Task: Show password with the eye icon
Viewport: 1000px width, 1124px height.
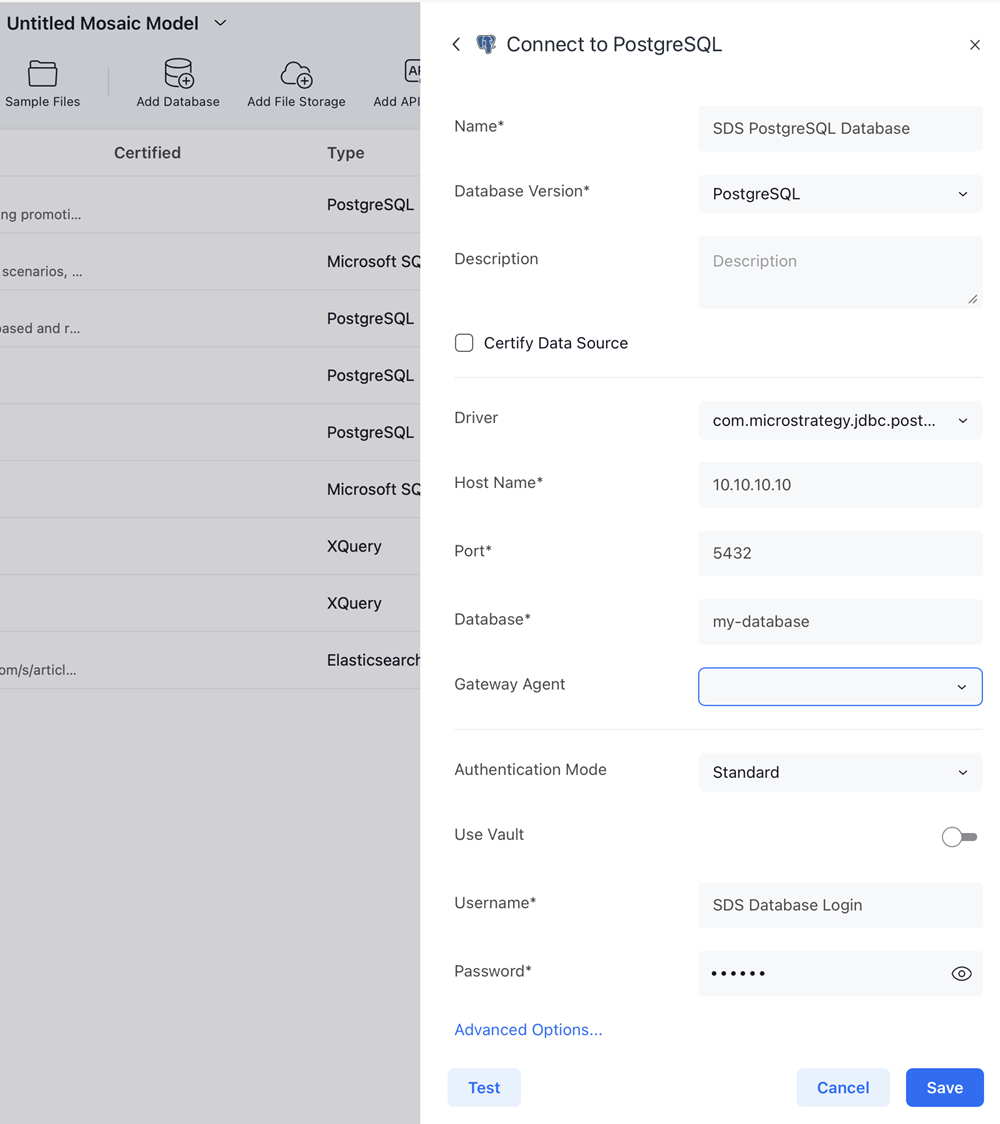Action: (x=961, y=973)
